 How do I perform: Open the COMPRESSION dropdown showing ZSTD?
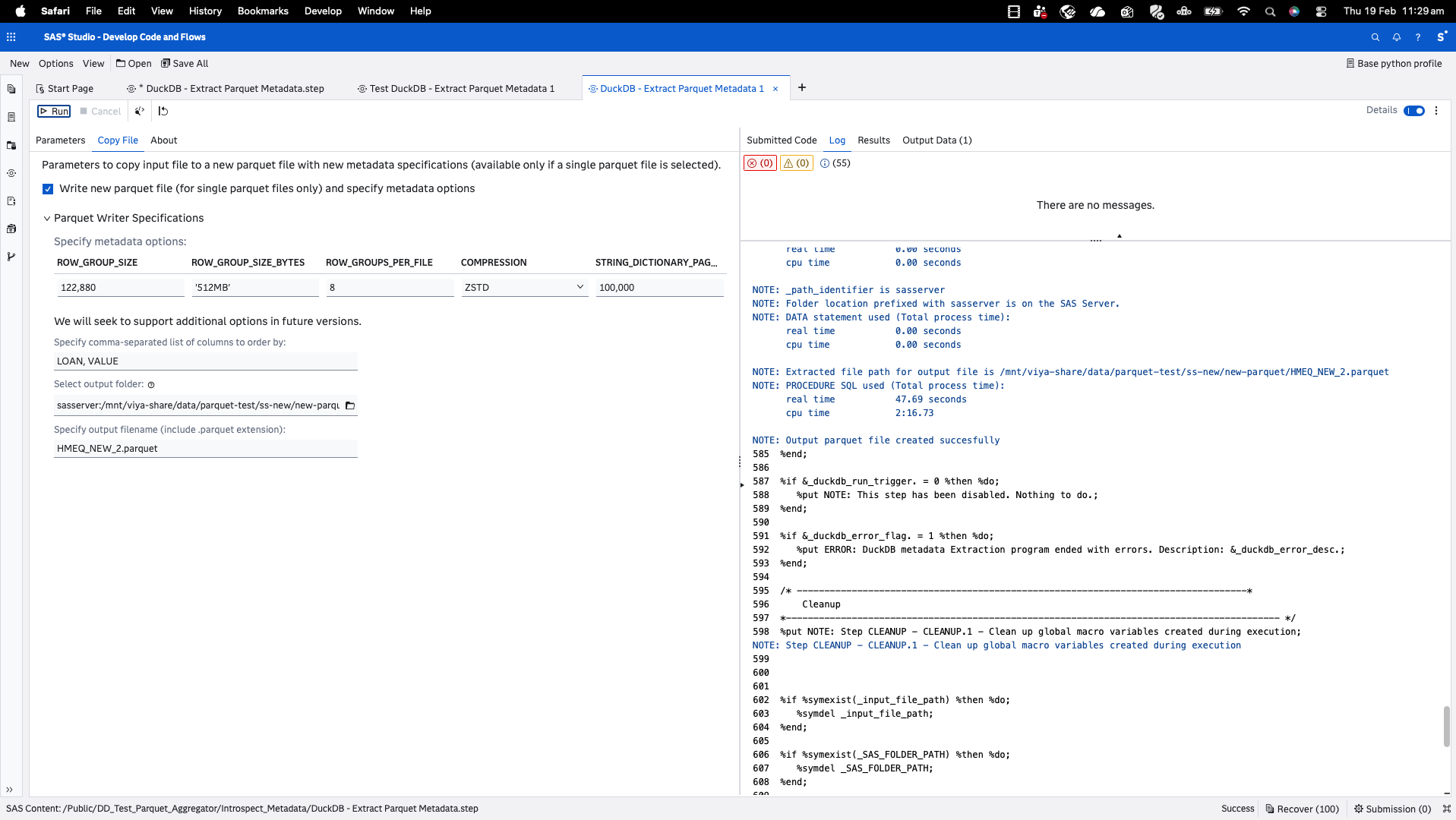[524, 288]
